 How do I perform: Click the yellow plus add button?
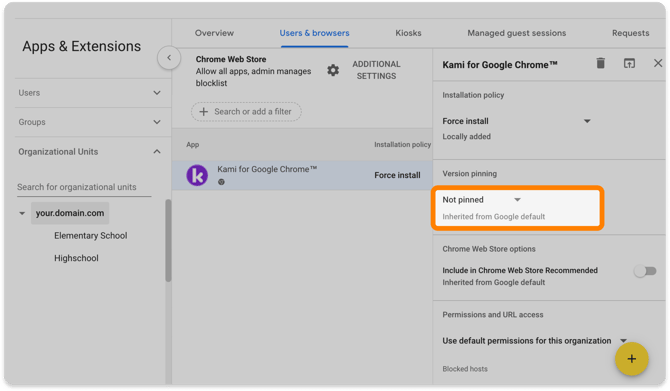632,359
